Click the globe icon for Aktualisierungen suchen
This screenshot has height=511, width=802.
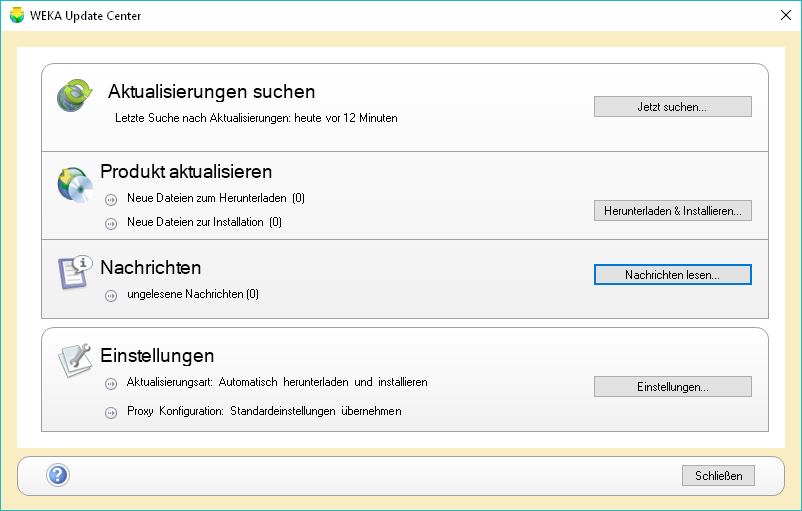coord(74,95)
